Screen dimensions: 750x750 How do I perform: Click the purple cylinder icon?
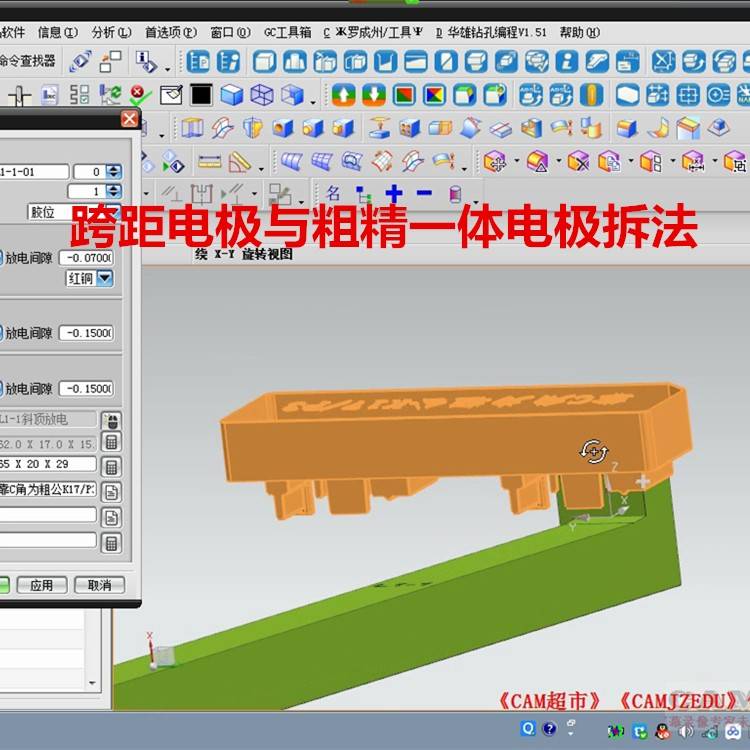click(x=455, y=194)
